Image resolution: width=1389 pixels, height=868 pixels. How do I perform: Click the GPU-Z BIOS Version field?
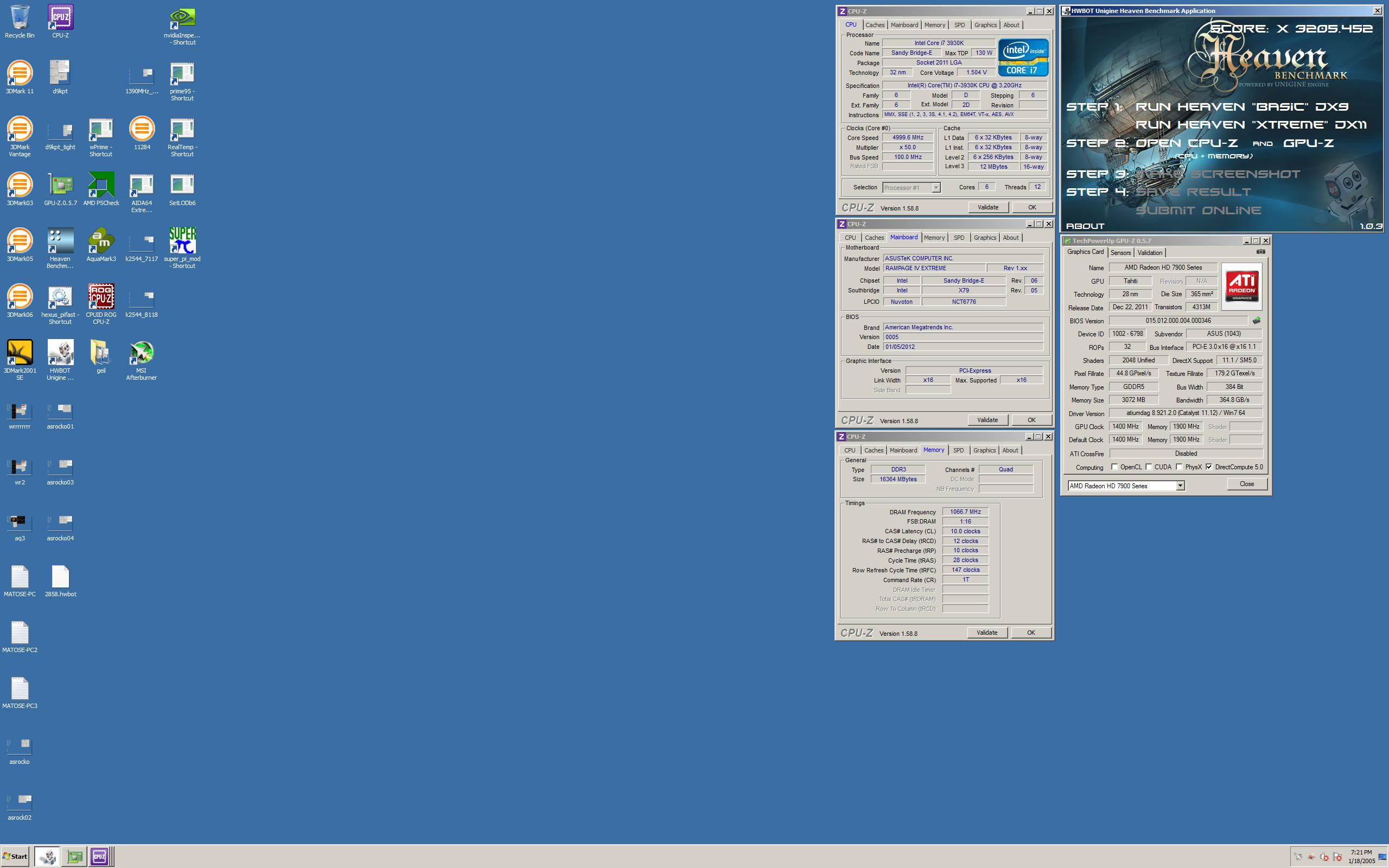click(x=1178, y=320)
